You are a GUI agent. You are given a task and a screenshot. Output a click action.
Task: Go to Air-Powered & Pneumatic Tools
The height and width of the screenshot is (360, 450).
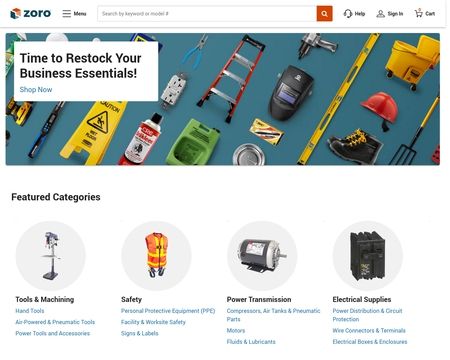click(55, 322)
